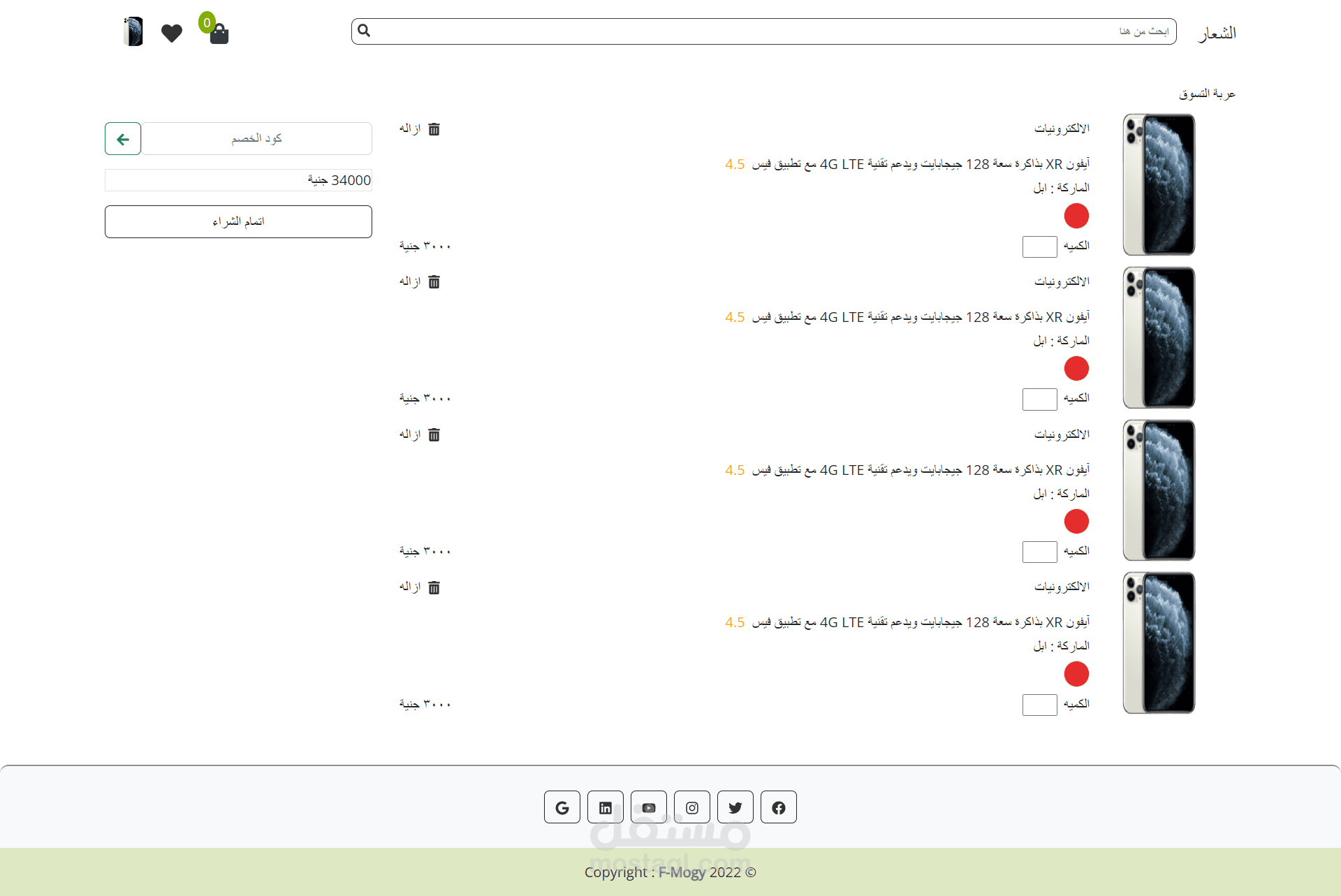The height and width of the screenshot is (896, 1341).
Task: Select red color swatch of first product
Action: [1076, 216]
